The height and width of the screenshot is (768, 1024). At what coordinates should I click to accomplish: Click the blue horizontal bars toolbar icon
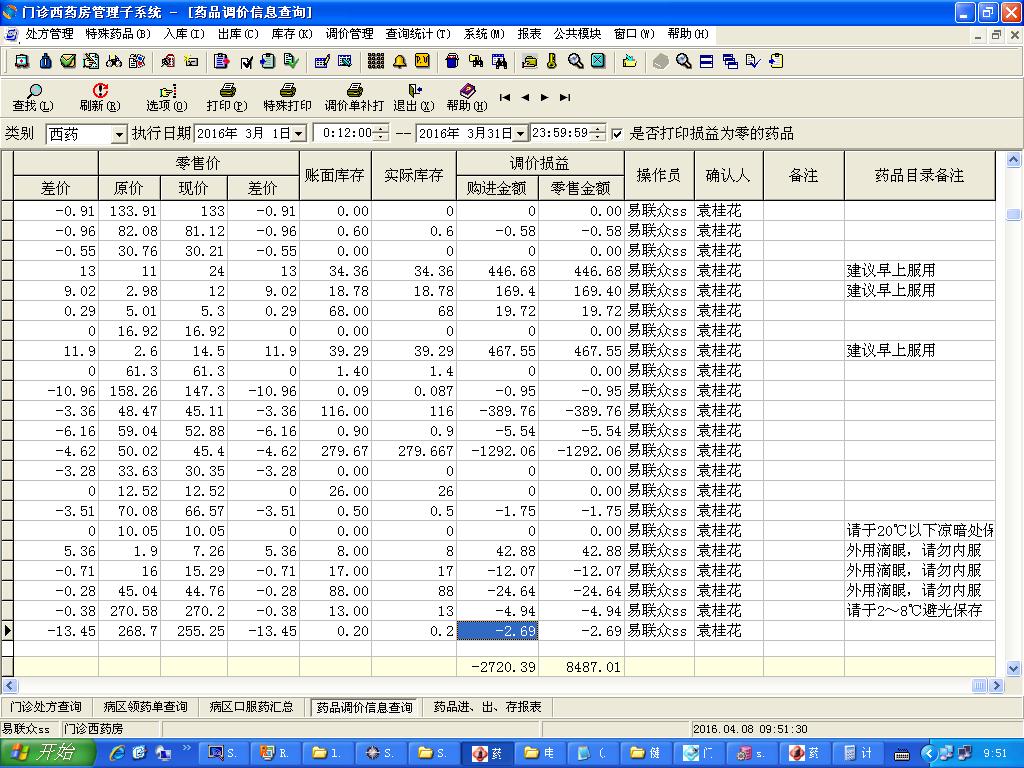[x=706, y=61]
